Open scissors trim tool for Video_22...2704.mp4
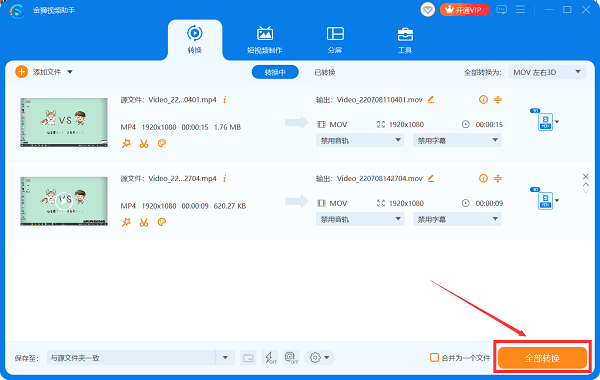This screenshot has width=600, height=380. click(x=144, y=222)
